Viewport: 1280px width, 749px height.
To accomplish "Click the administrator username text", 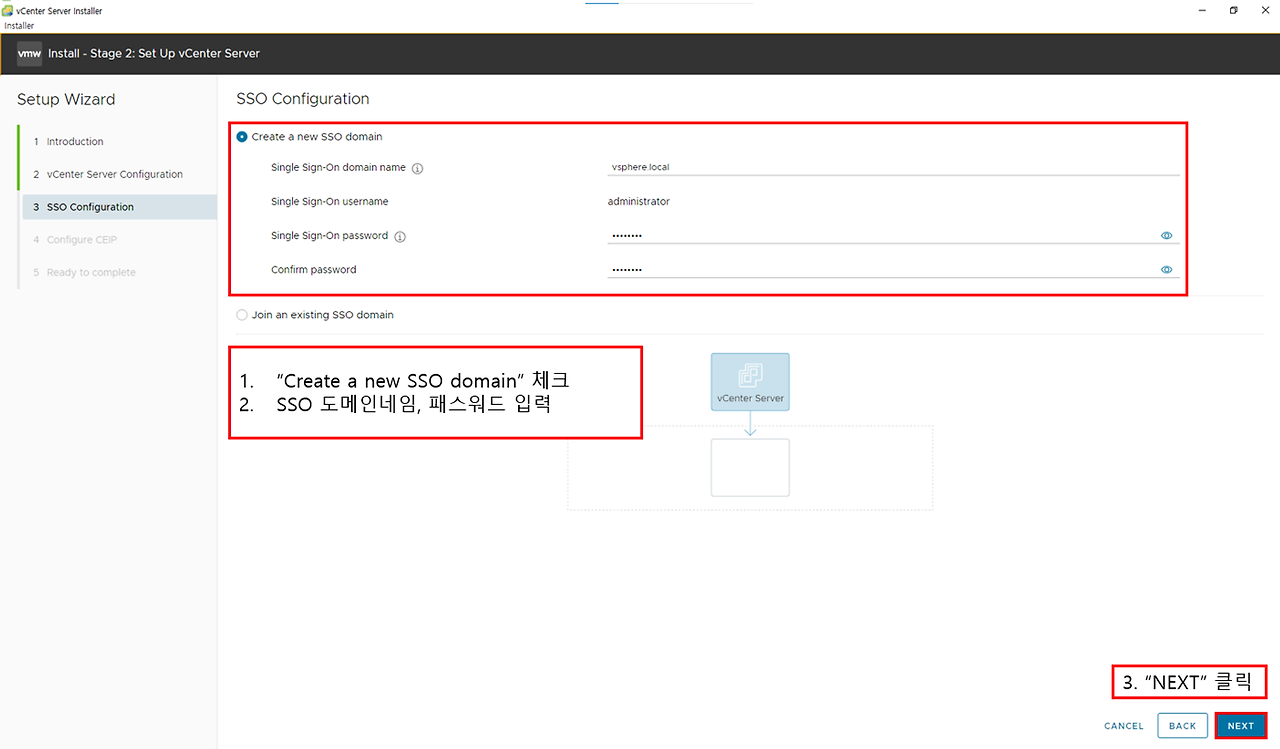I will click(639, 202).
